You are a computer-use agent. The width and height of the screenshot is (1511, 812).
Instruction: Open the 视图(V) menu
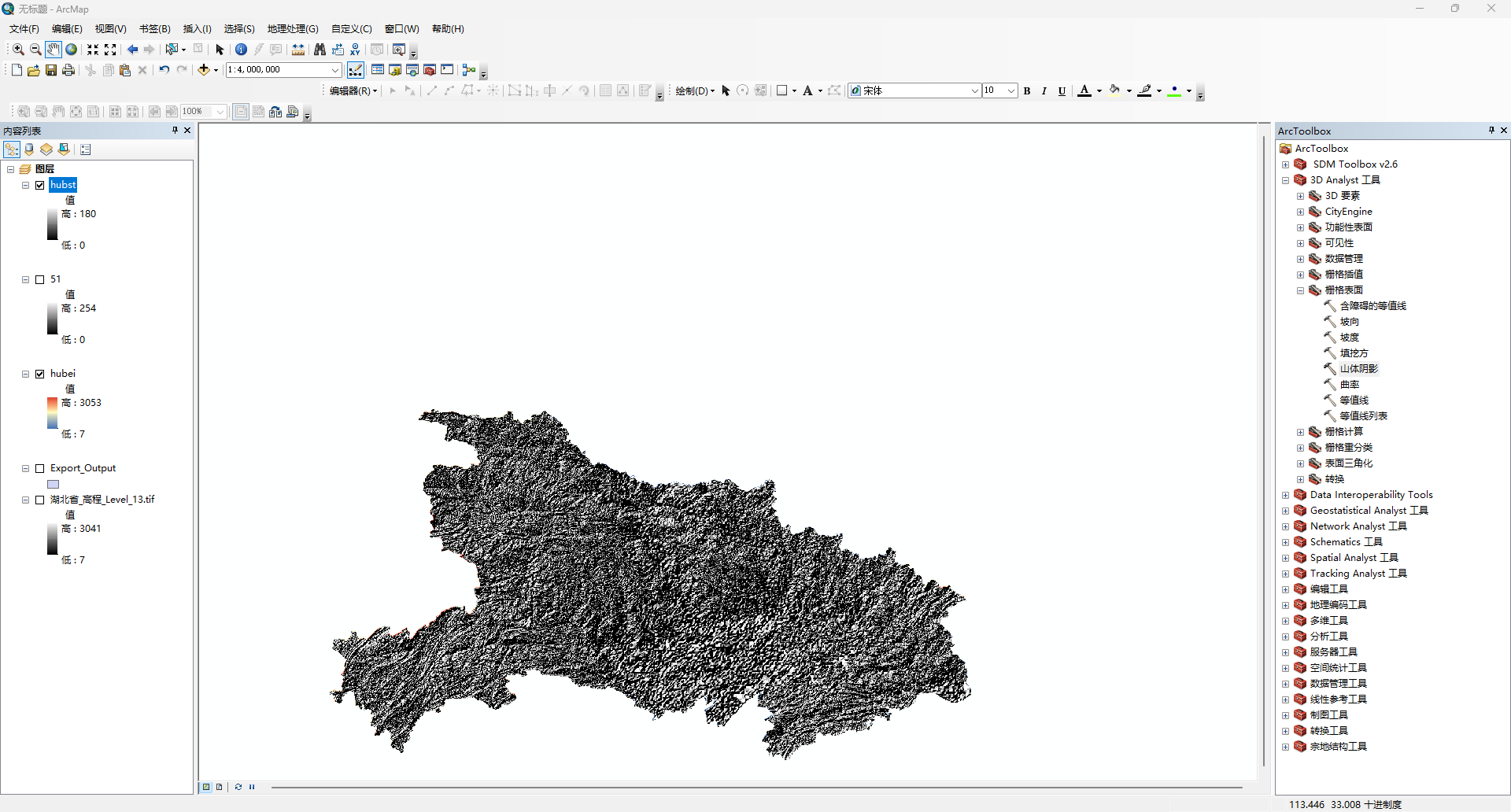(110, 29)
